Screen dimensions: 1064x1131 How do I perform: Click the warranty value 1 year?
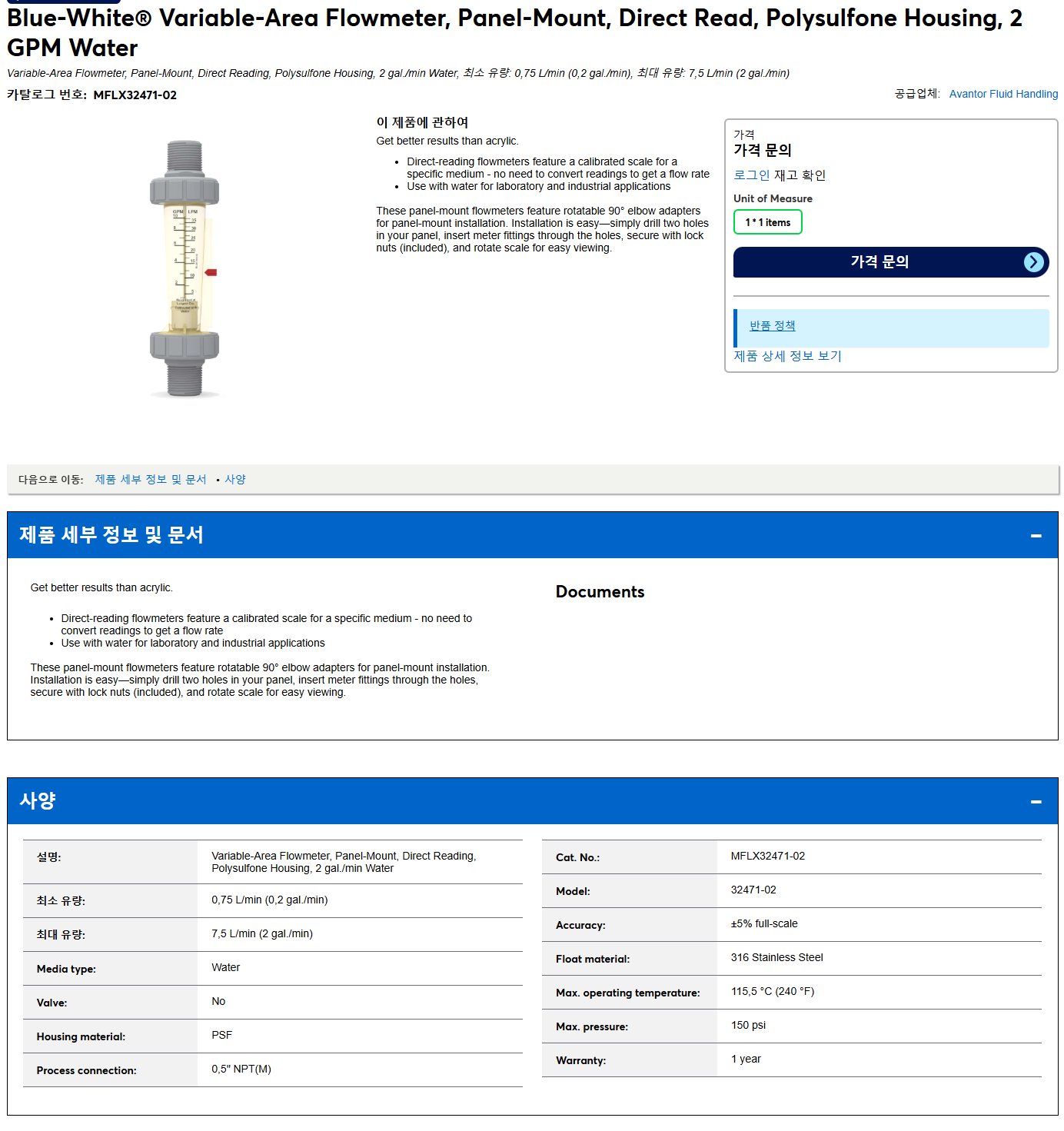pyautogui.click(x=746, y=1059)
